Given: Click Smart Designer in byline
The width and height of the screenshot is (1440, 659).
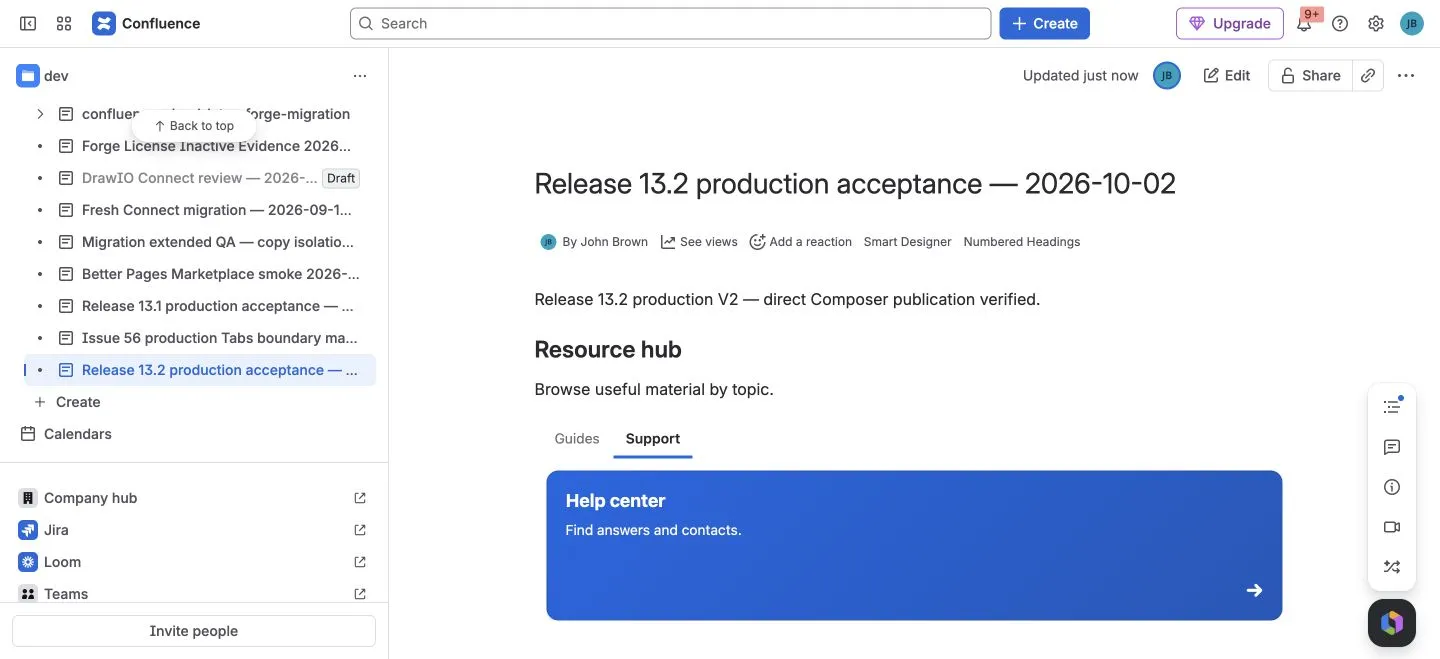Looking at the screenshot, I should click(x=908, y=242).
